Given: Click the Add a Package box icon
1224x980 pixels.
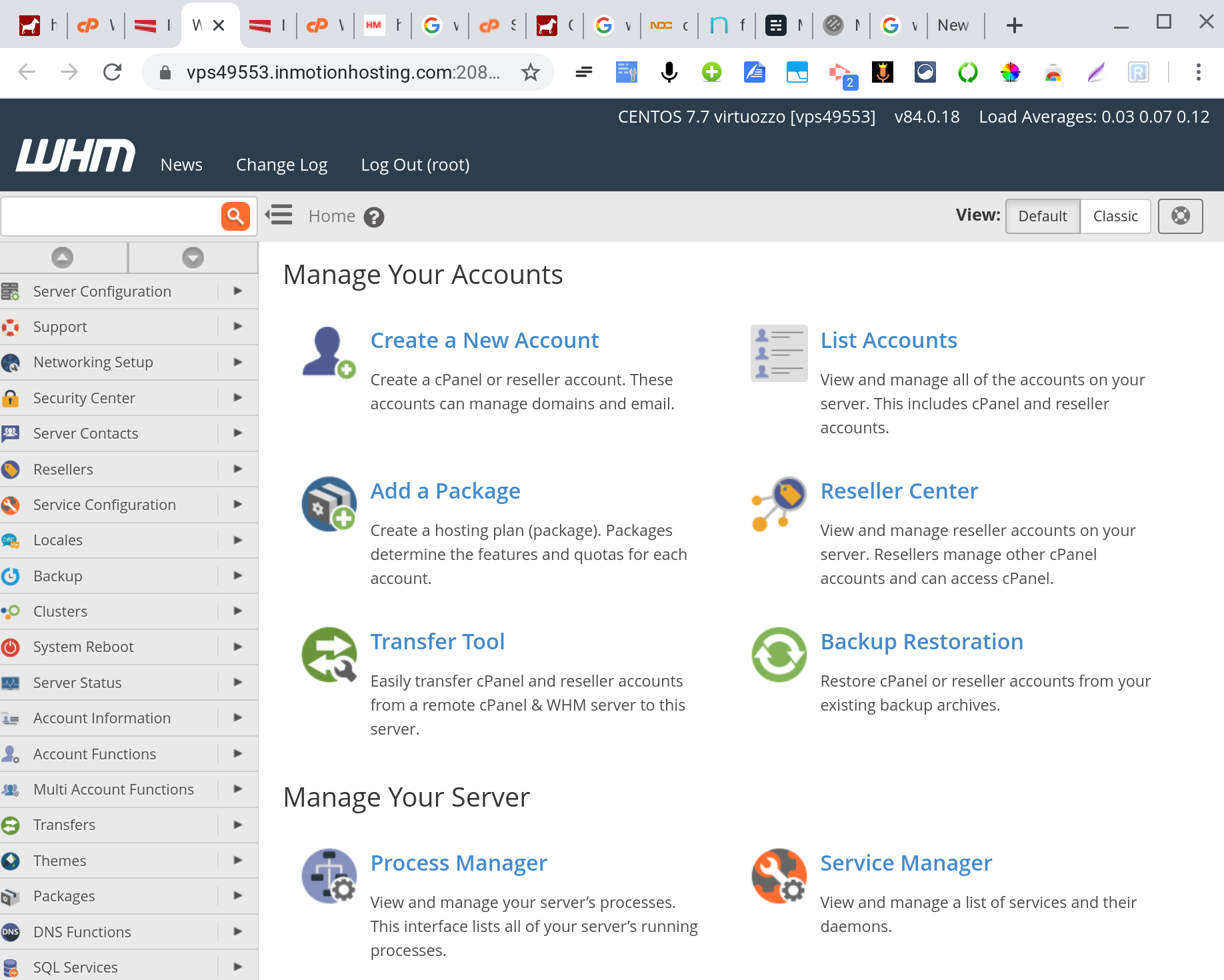Looking at the screenshot, I should pyautogui.click(x=329, y=504).
